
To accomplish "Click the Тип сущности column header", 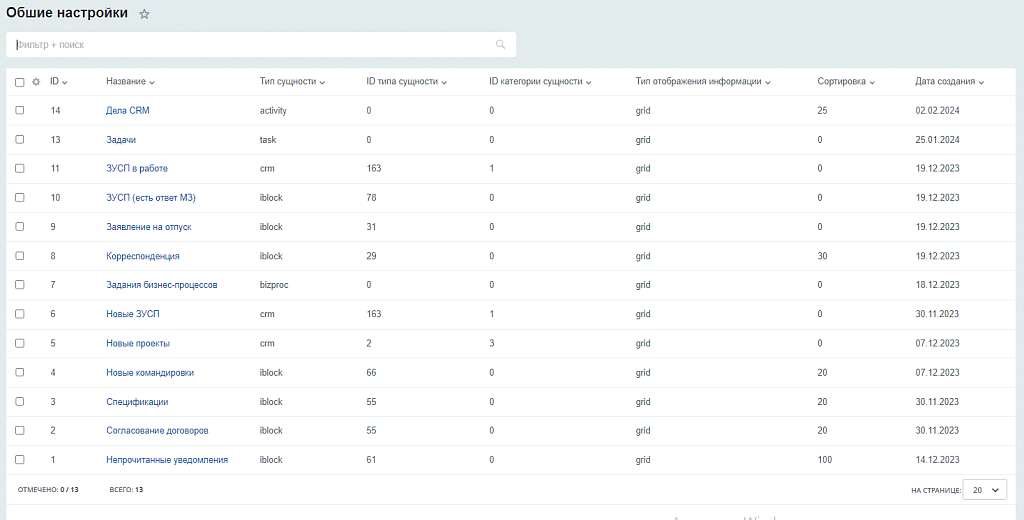I will [x=291, y=82].
